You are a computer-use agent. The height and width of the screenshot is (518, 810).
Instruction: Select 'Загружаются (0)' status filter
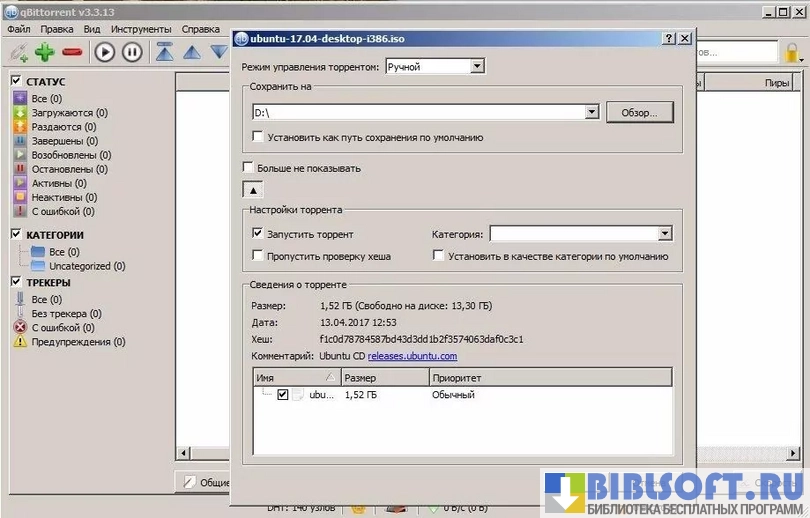click(x=69, y=113)
